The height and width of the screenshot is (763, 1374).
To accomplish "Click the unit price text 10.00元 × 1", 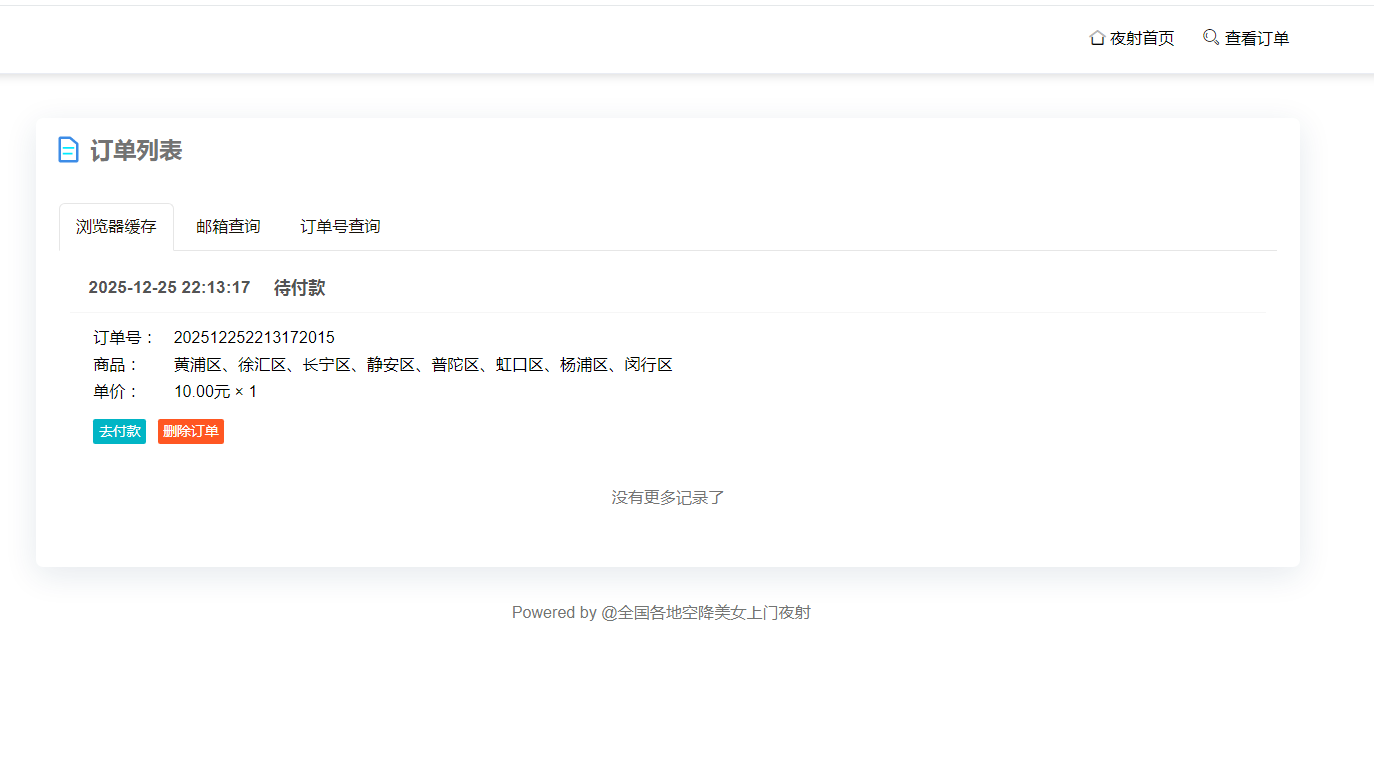I will pos(214,391).
